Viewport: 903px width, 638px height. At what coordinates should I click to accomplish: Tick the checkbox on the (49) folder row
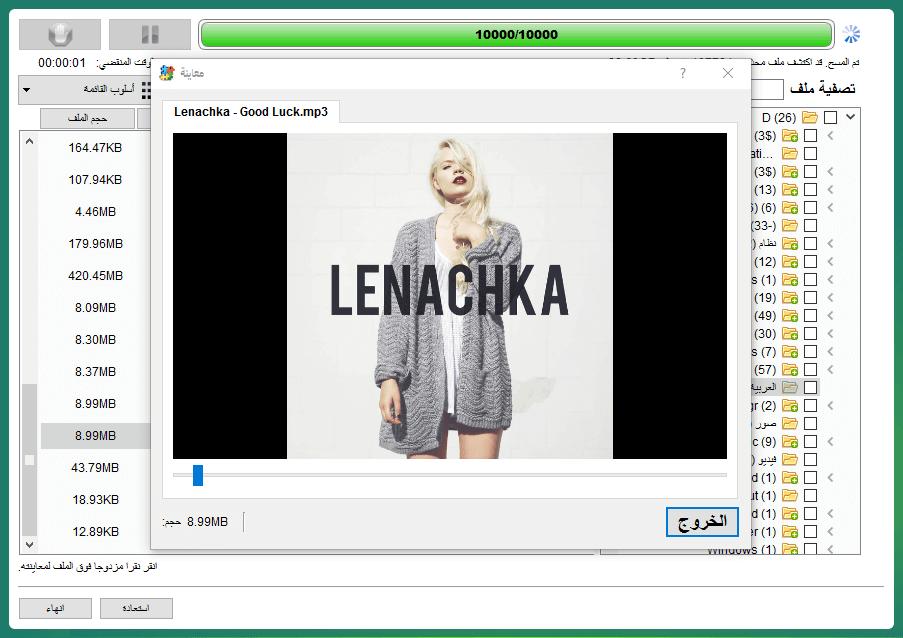click(x=810, y=316)
